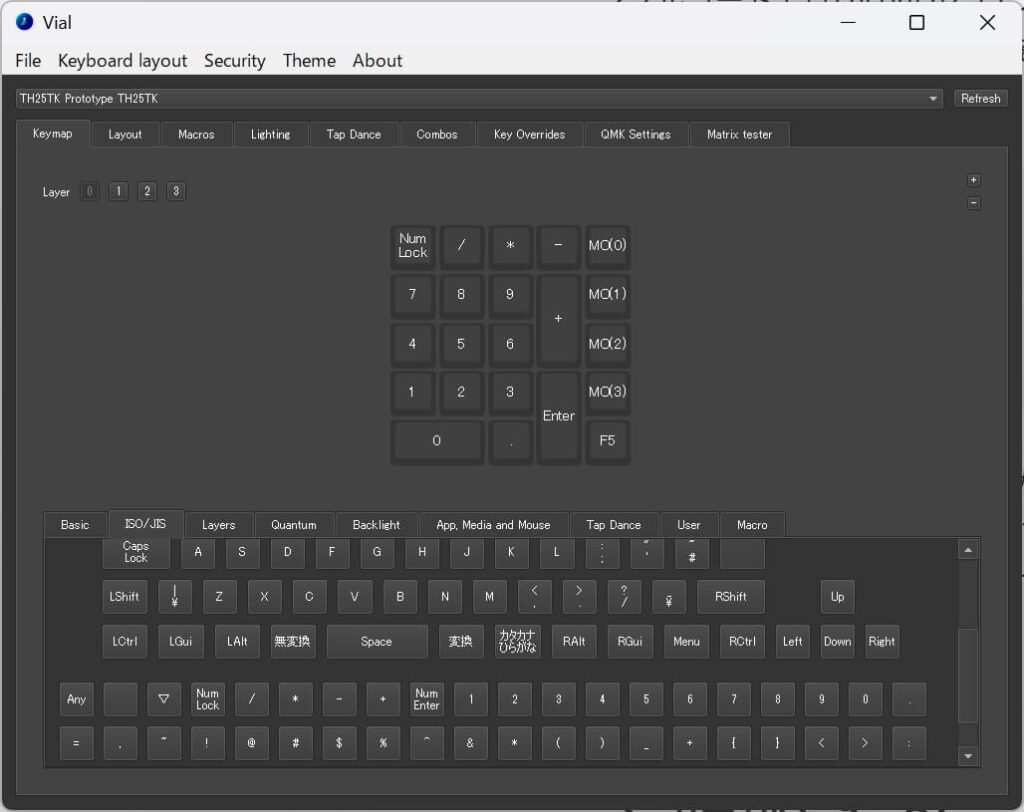Pick the & symbol keycode
Viewport: 1024px width, 812px height.
470,743
